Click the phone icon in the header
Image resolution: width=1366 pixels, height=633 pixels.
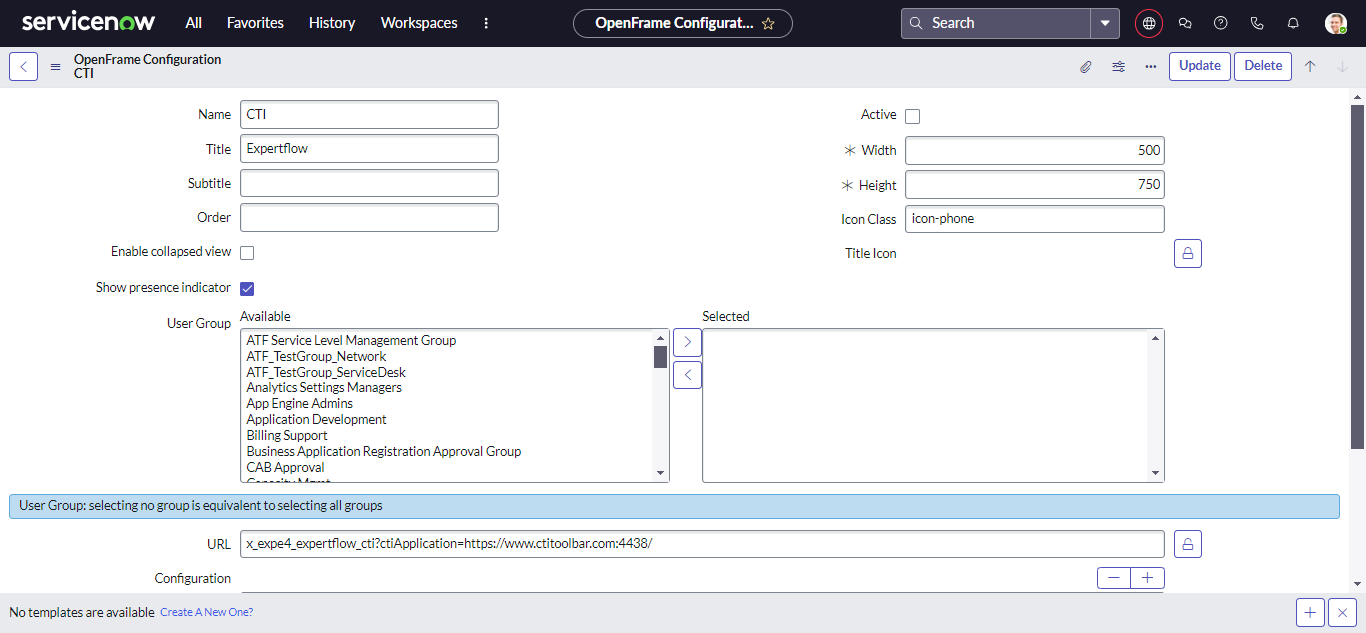pyautogui.click(x=1257, y=23)
